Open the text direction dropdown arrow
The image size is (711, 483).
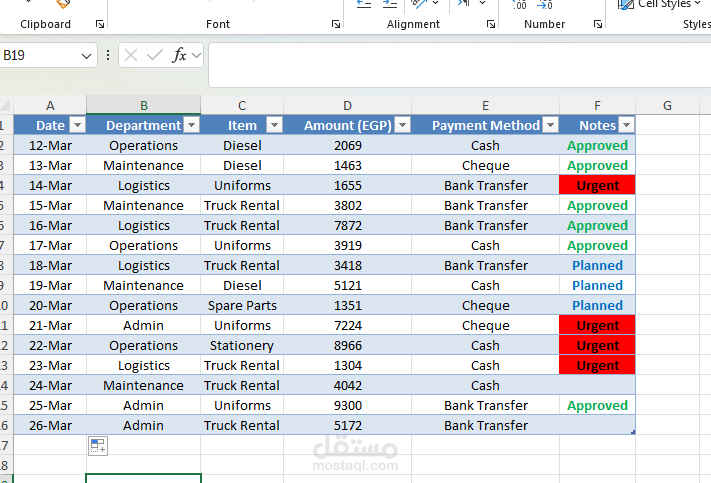click(x=482, y=4)
